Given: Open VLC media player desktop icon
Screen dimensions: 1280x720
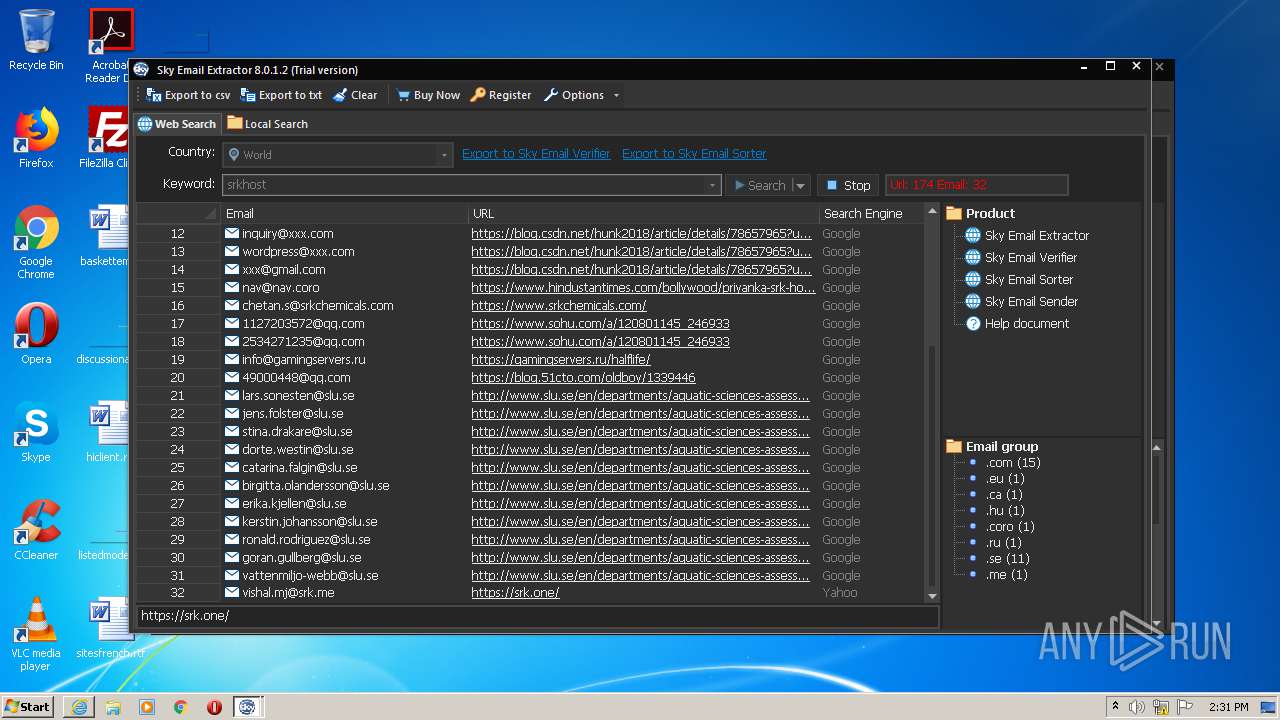Looking at the screenshot, I should tap(36, 634).
